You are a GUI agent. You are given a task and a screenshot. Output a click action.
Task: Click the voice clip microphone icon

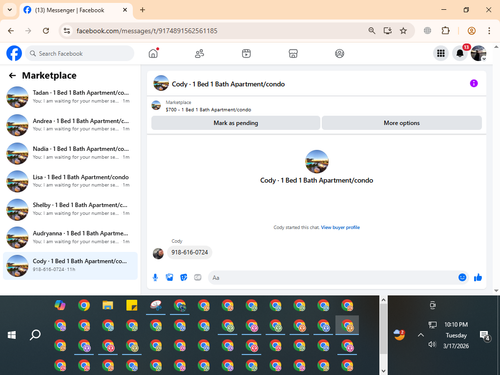155,277
